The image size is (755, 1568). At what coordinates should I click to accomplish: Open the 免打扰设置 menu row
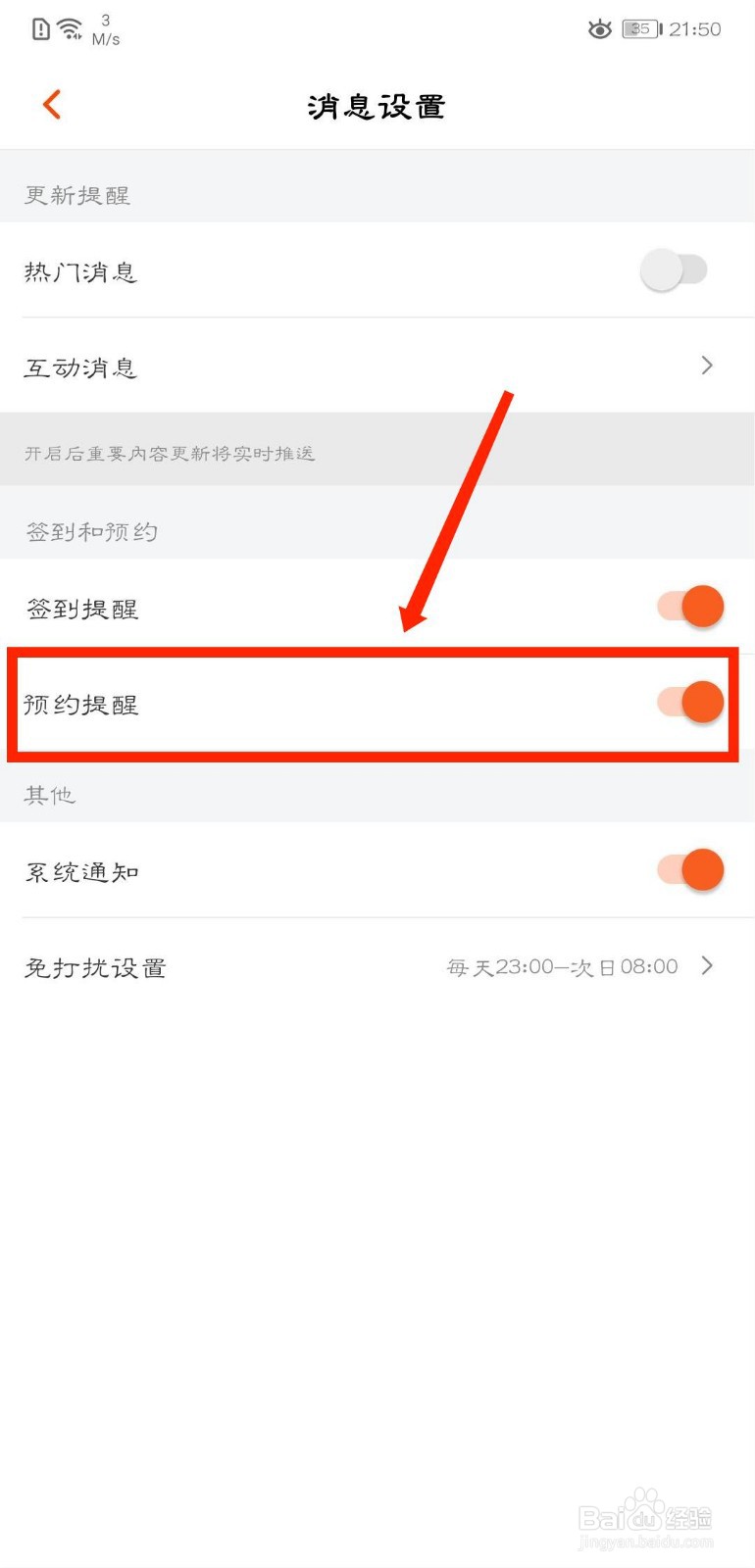pyautogui.click(x=377, y=966)
